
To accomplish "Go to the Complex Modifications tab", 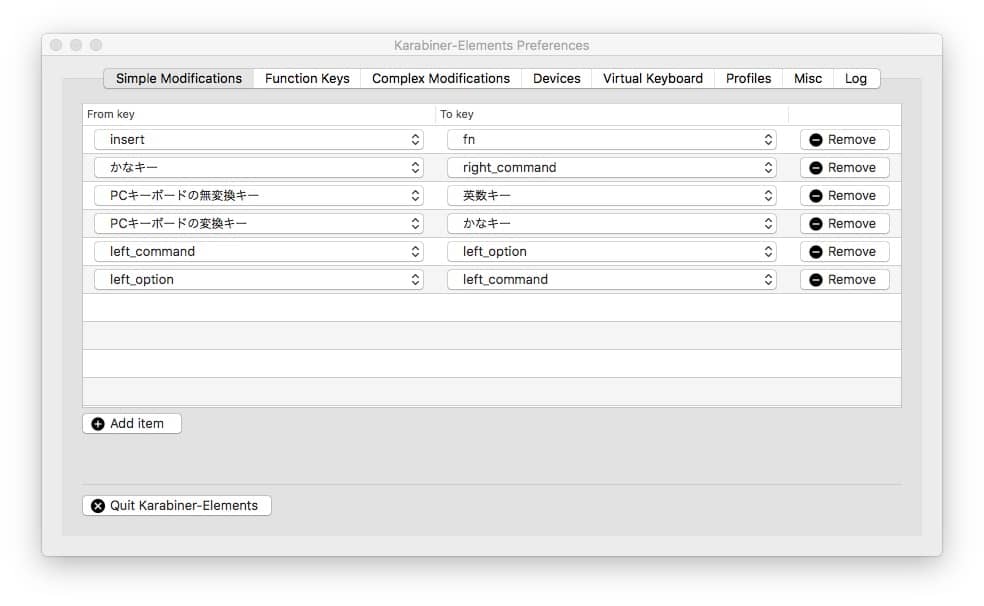I will [x=441, y=78].
